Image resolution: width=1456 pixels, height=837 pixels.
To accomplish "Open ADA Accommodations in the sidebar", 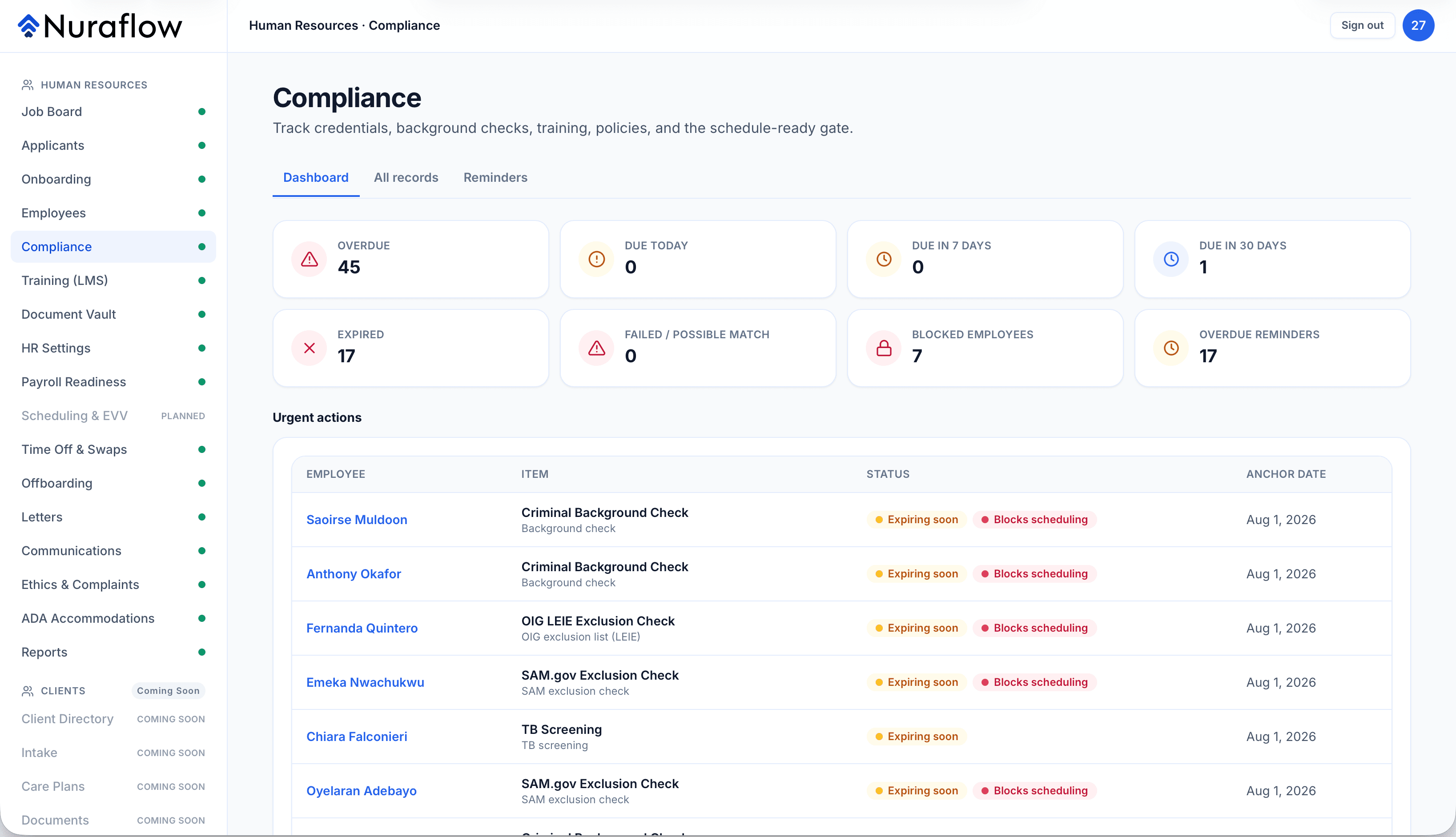I will point(113,619).
